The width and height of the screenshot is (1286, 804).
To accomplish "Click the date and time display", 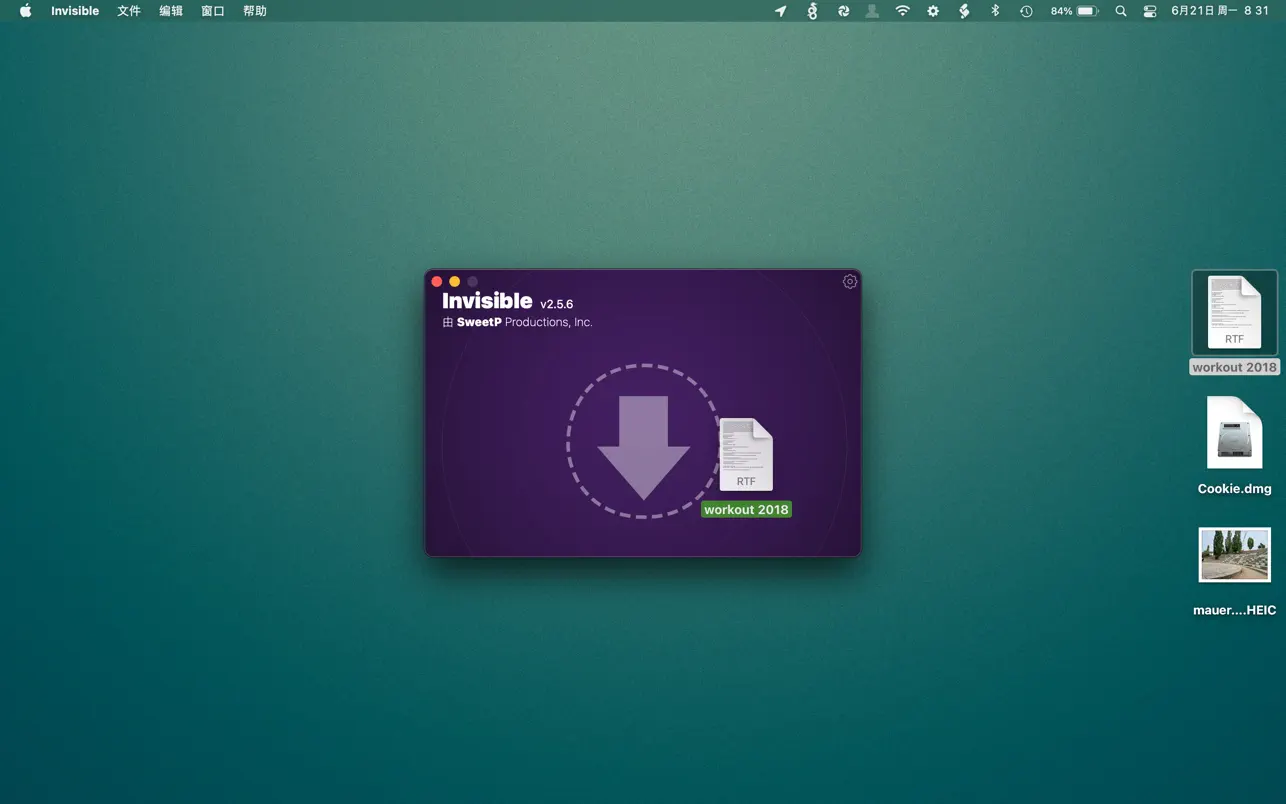I will [x=1220, y=11].
